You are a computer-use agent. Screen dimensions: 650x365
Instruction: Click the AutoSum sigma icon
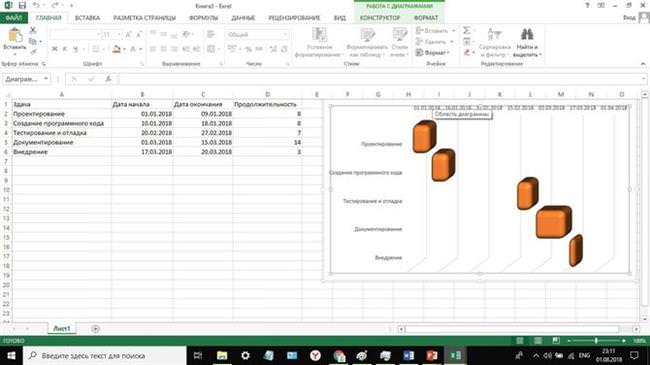pyautogui.click(x=467, y=30)
